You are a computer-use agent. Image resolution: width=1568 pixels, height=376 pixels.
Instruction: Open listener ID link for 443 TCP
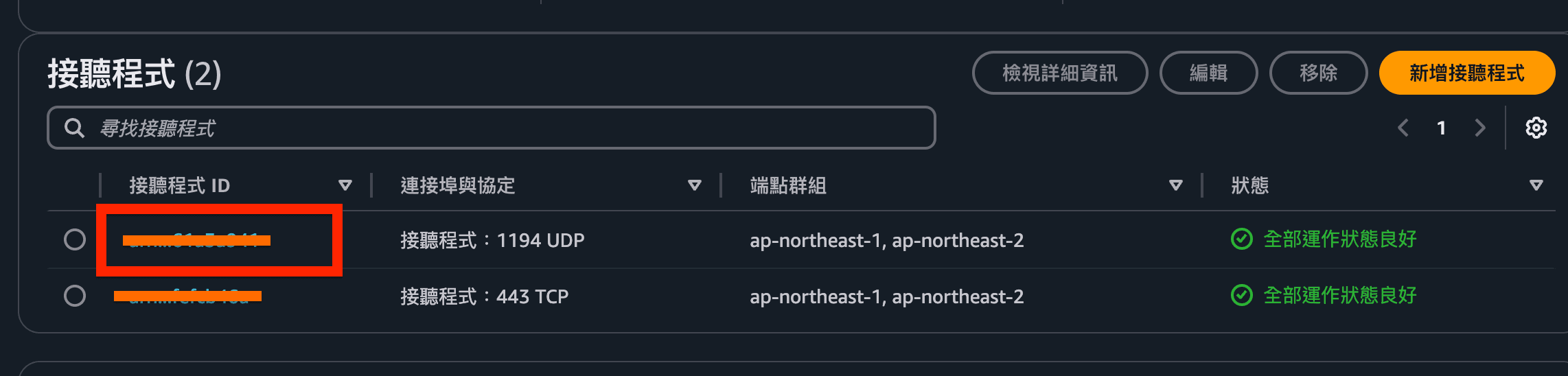(x=187, y=296)
